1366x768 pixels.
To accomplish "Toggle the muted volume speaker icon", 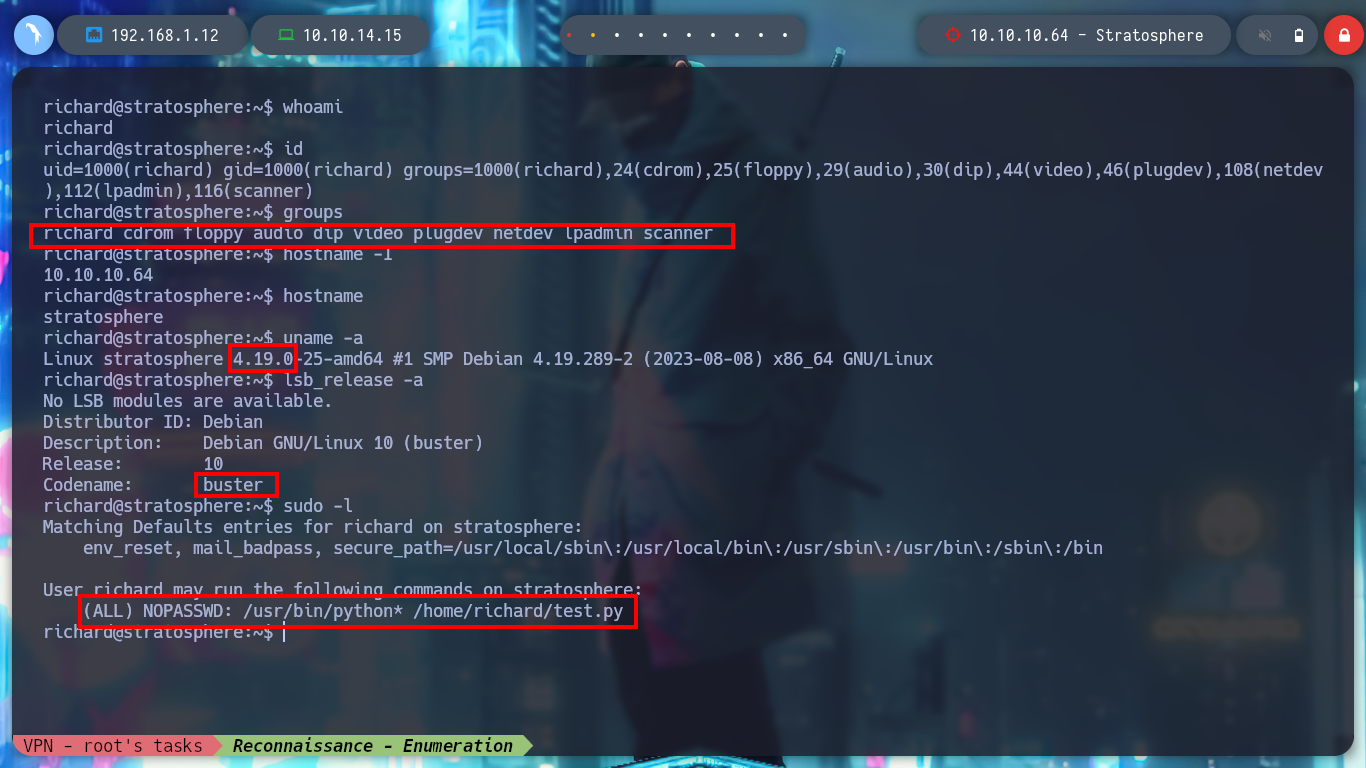I will (x=1265, y=36).
